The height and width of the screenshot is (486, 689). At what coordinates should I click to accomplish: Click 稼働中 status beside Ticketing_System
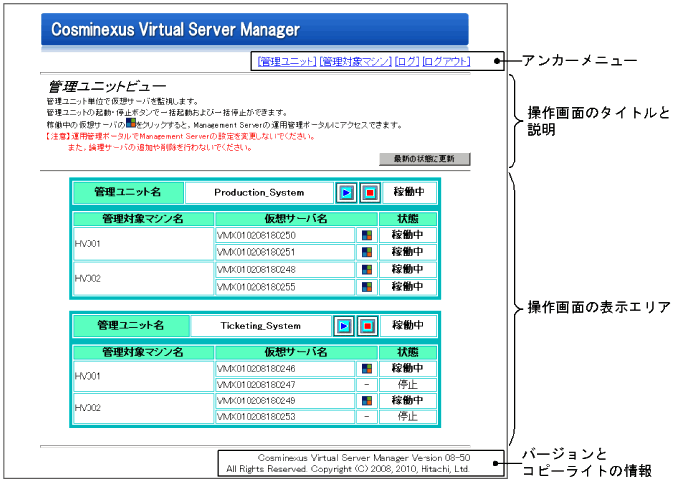tap(408, 325)
